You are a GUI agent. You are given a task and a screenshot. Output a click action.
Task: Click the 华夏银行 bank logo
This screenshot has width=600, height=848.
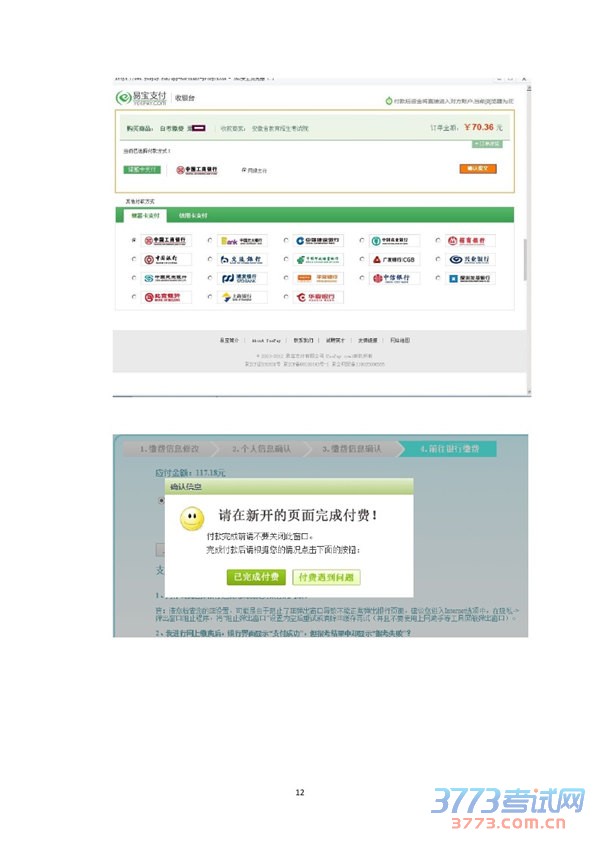click(317, 297)
